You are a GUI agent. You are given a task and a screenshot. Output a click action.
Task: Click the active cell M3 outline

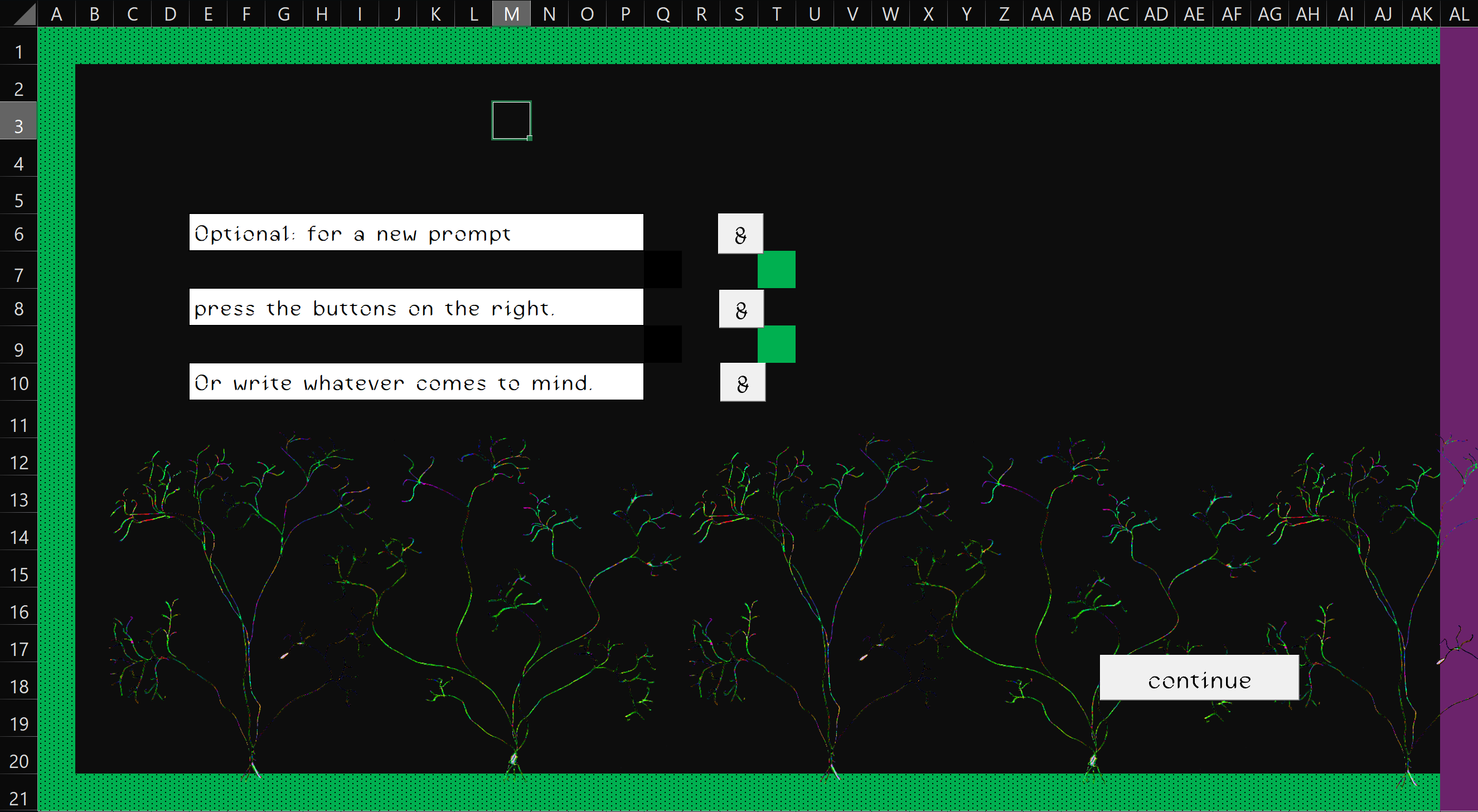[511, 120]
